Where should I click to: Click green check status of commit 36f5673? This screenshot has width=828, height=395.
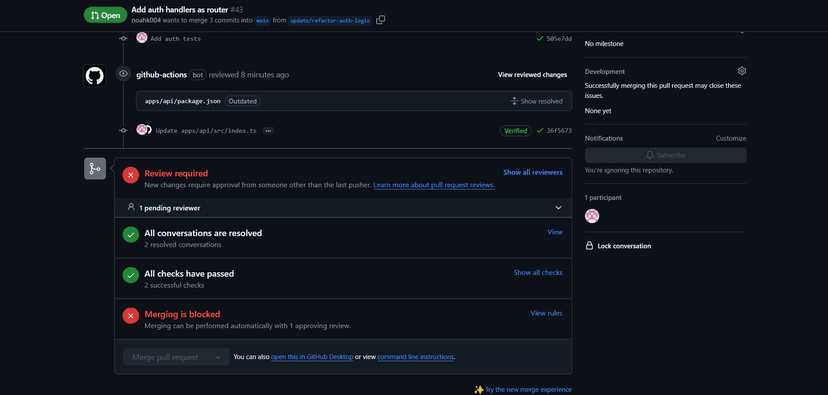(x=540, y=130)
